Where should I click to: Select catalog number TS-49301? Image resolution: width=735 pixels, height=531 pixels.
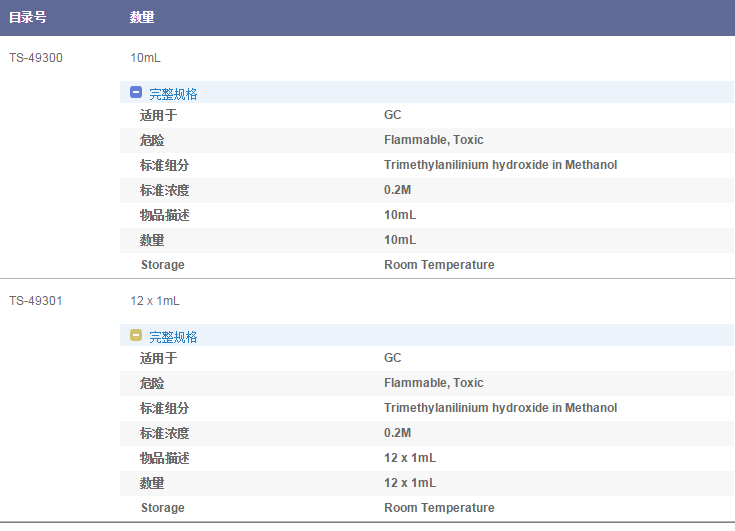[x=36, y=301]
